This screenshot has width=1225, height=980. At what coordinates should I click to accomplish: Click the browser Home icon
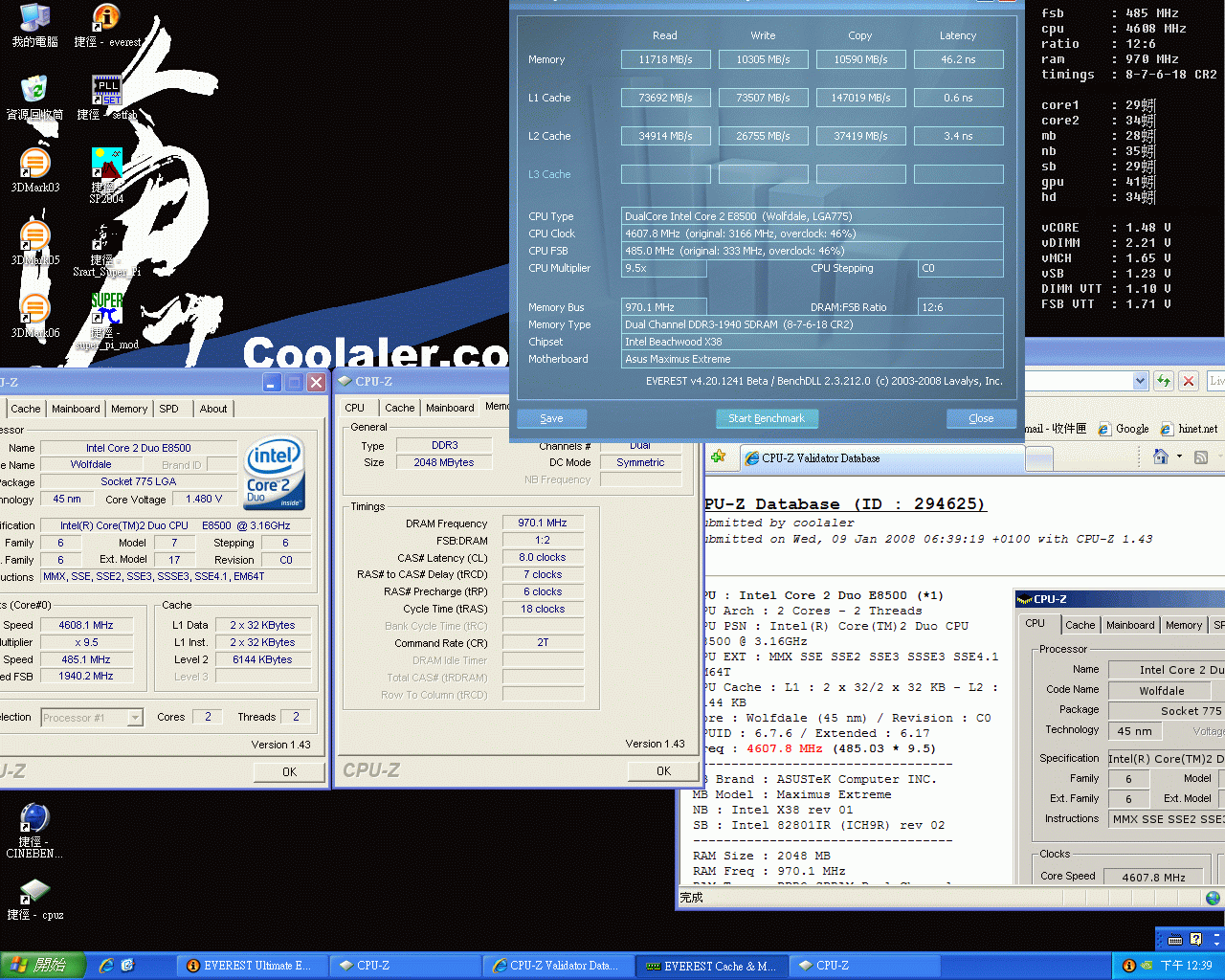point(1161,457)
